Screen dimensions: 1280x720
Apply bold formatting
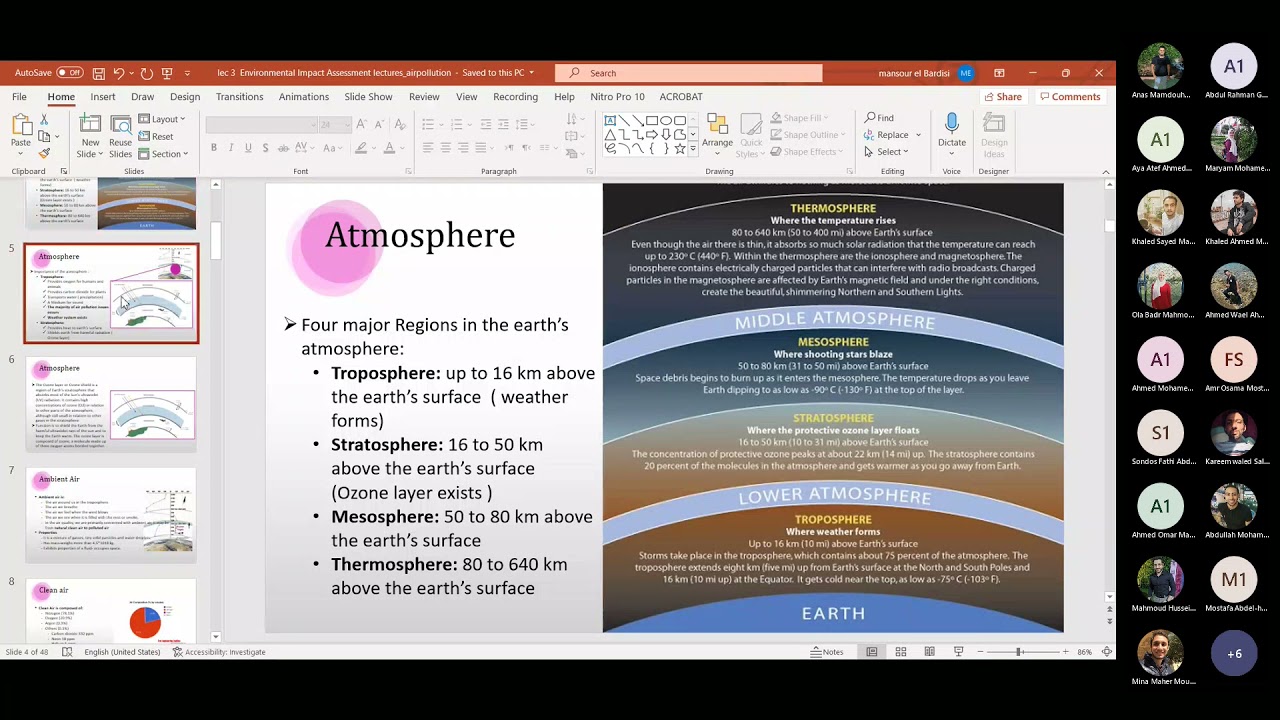coord(213,148)
